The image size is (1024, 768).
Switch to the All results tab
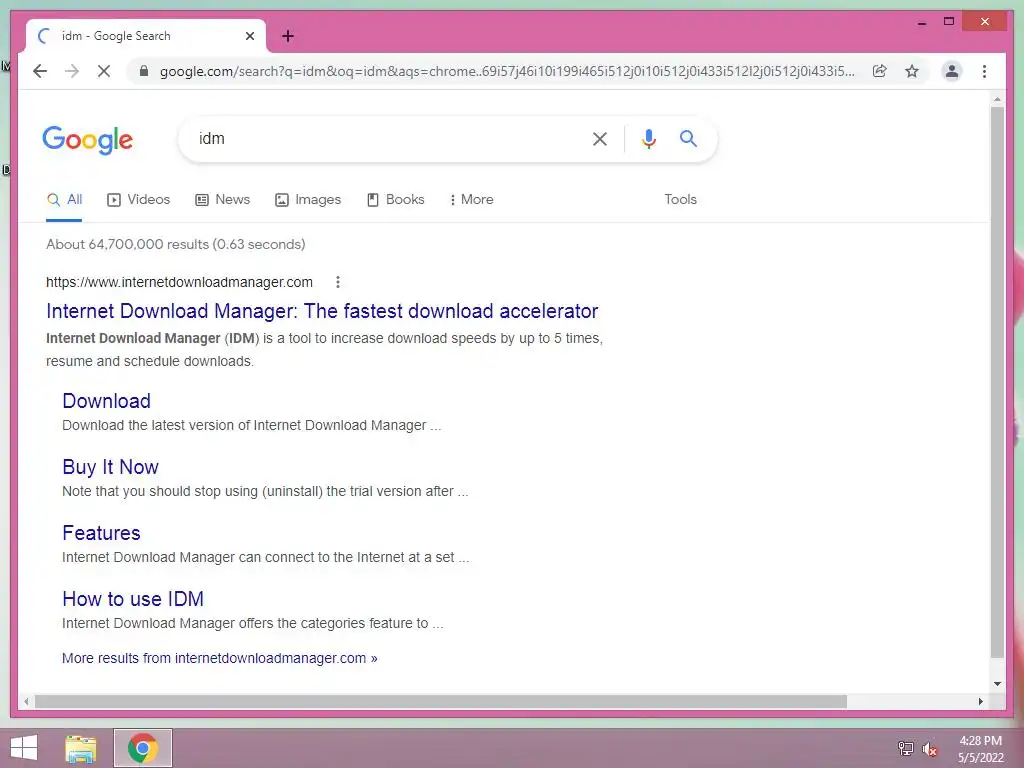click(x=64, y=200)
